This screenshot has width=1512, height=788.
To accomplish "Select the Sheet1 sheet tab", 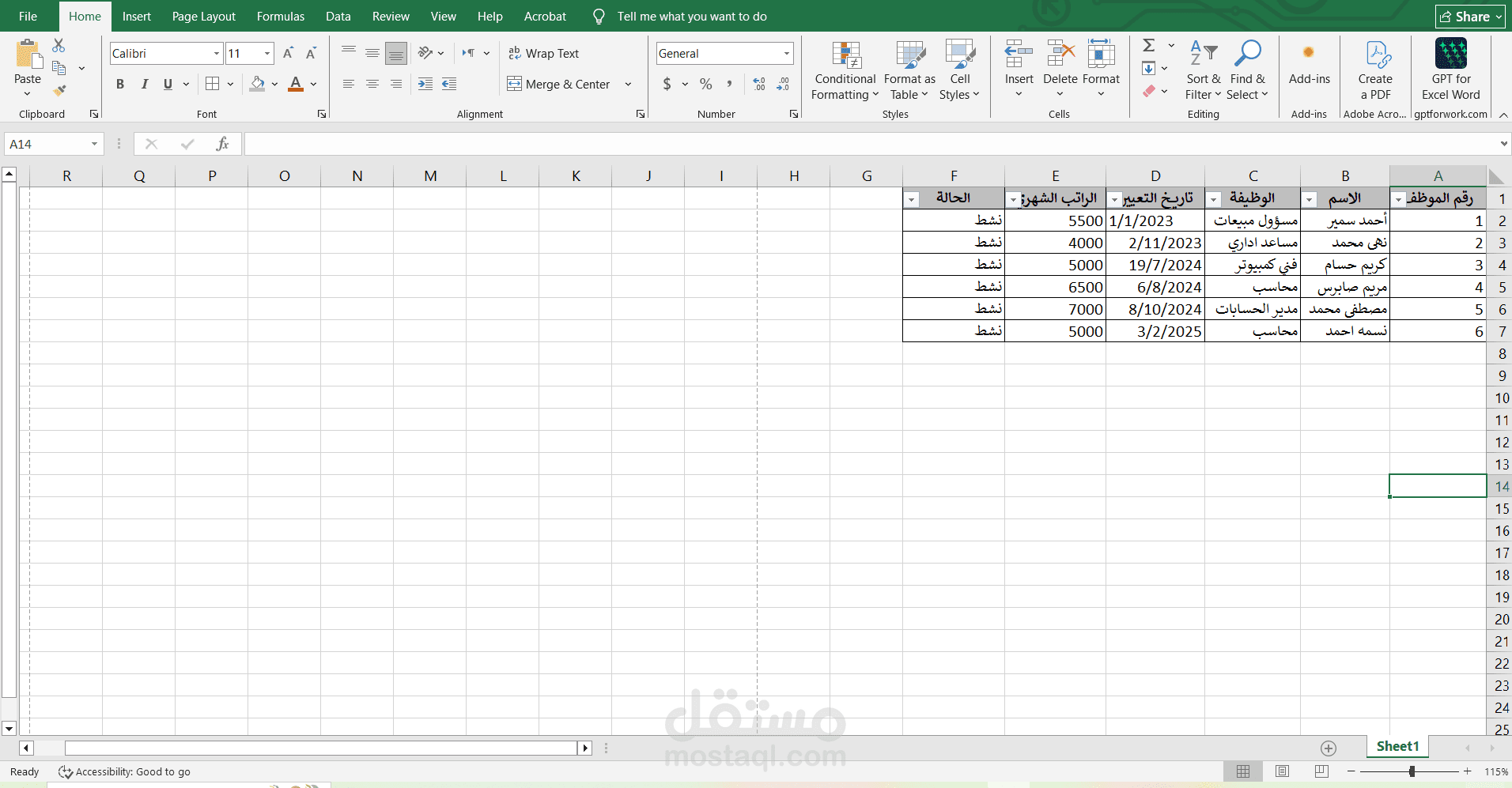I will (x=1398, y=746).
